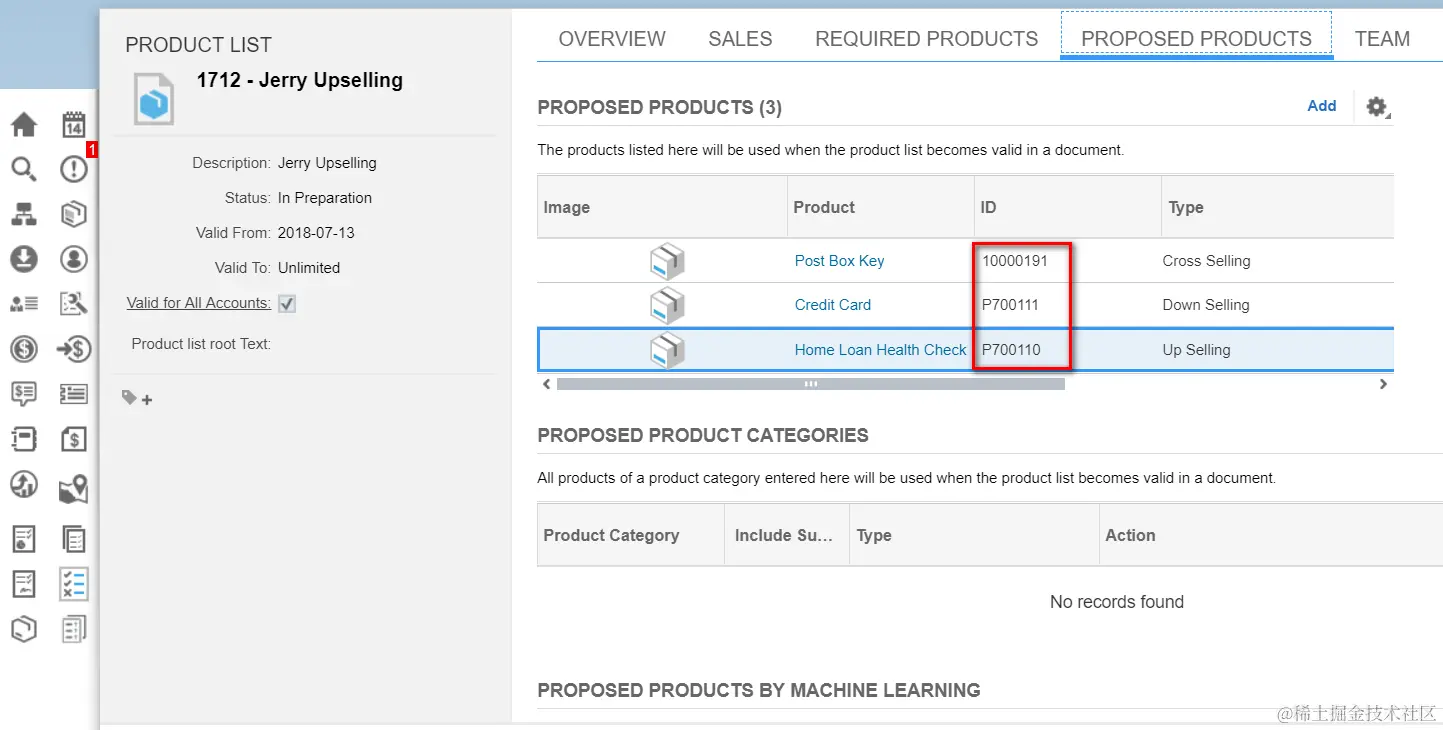
Task: Open the Sales tab
Action: 740,39
